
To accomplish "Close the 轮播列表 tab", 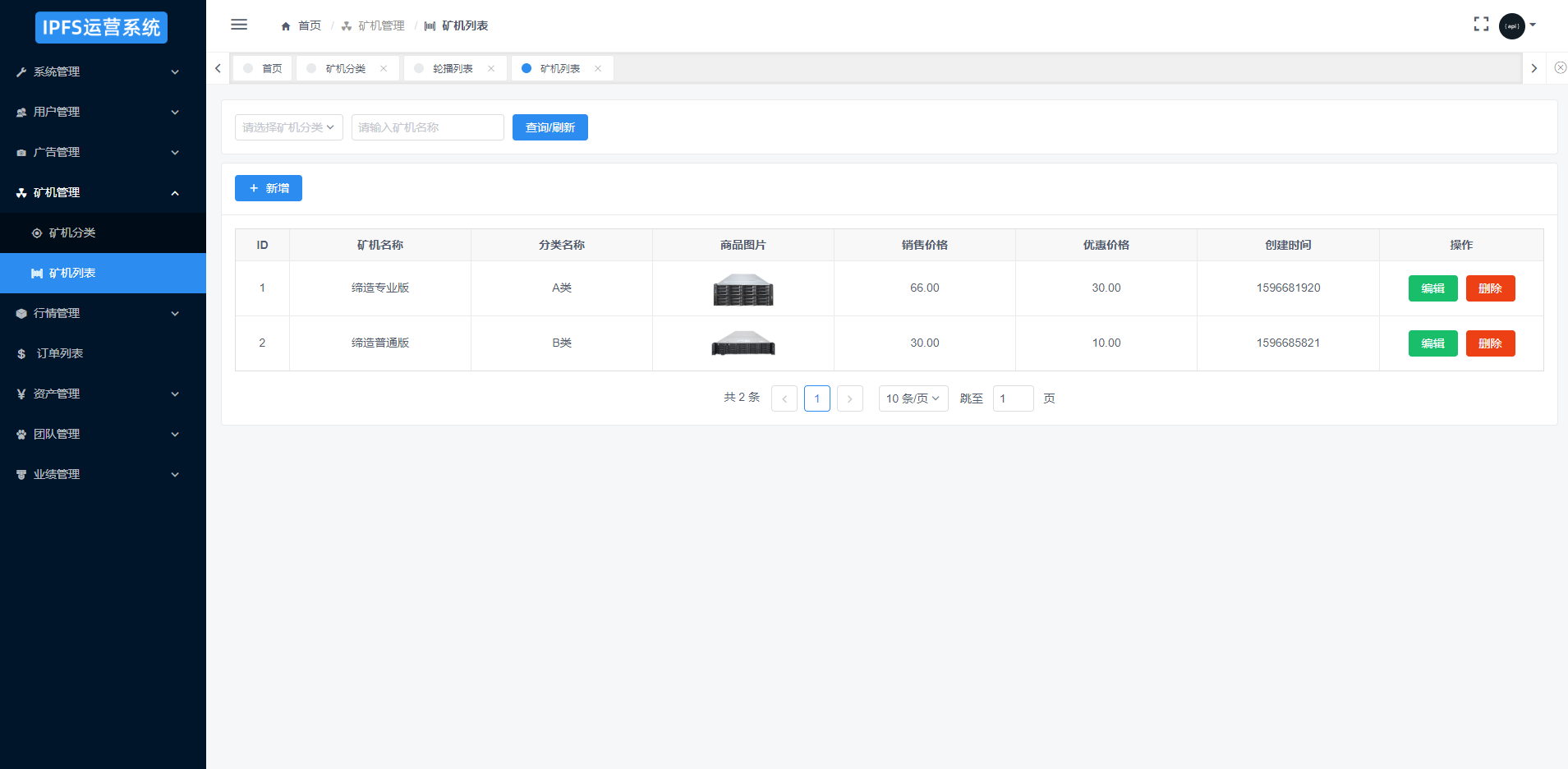I will pyautogui.click(x=491, y=69).
